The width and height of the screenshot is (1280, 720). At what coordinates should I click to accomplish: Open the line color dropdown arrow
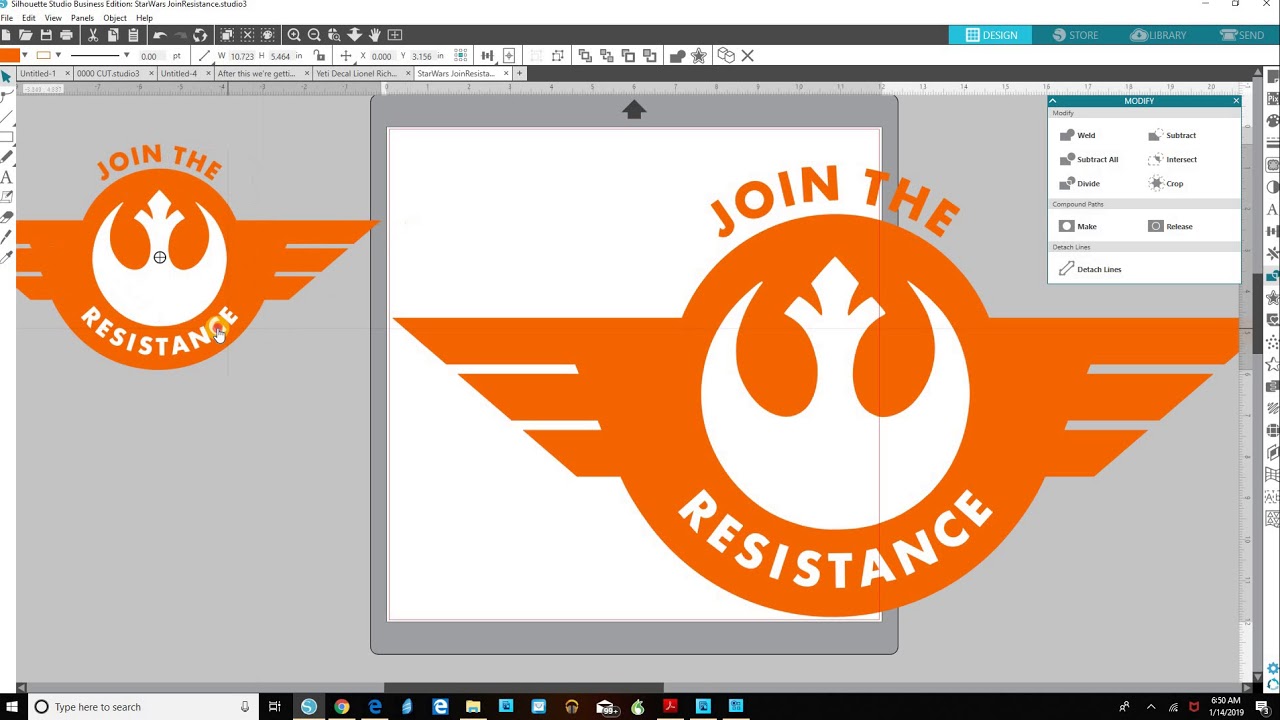[x=58, y=55]
